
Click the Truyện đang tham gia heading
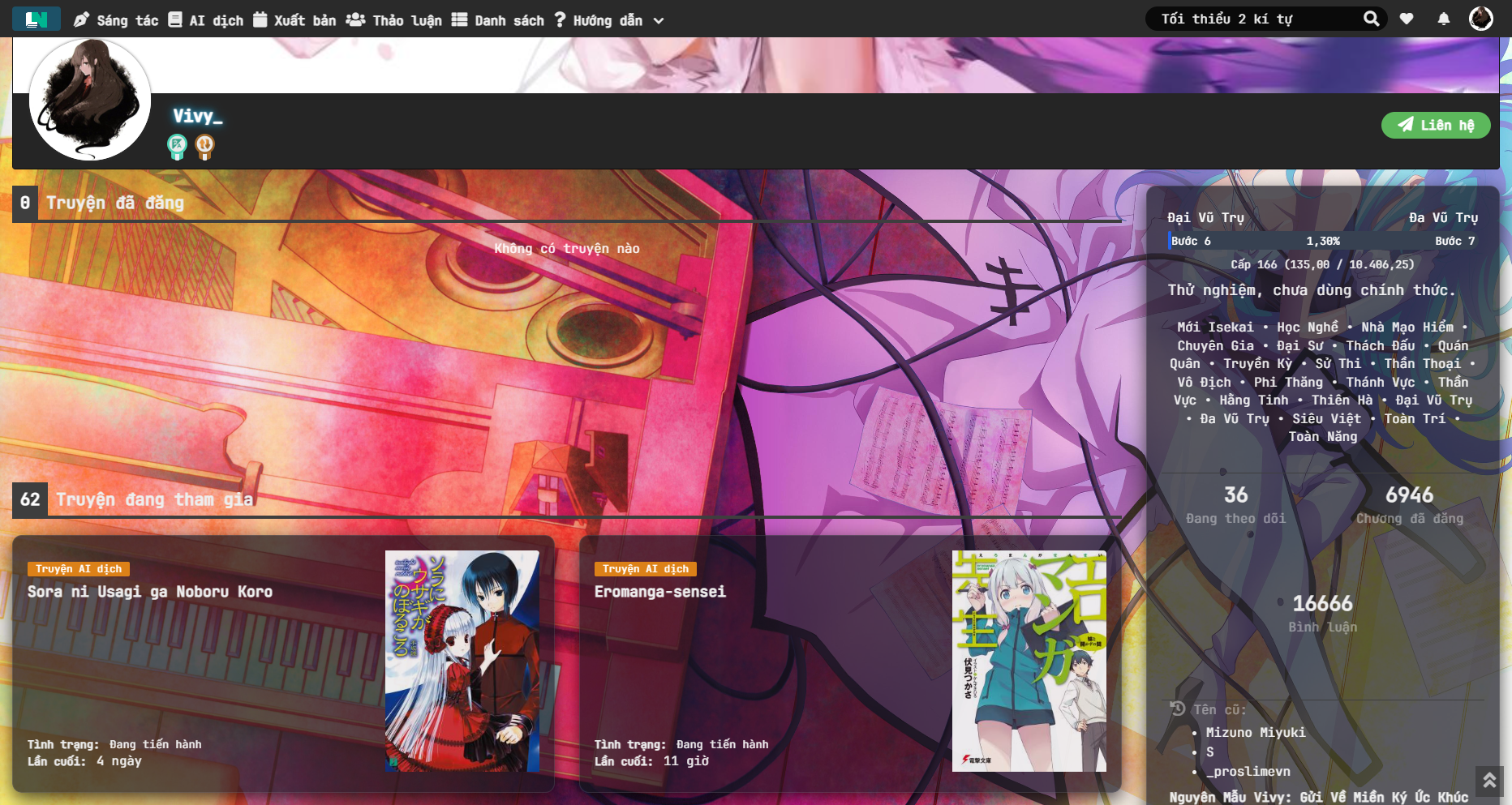pyautogui.click(x=154, y=499)
